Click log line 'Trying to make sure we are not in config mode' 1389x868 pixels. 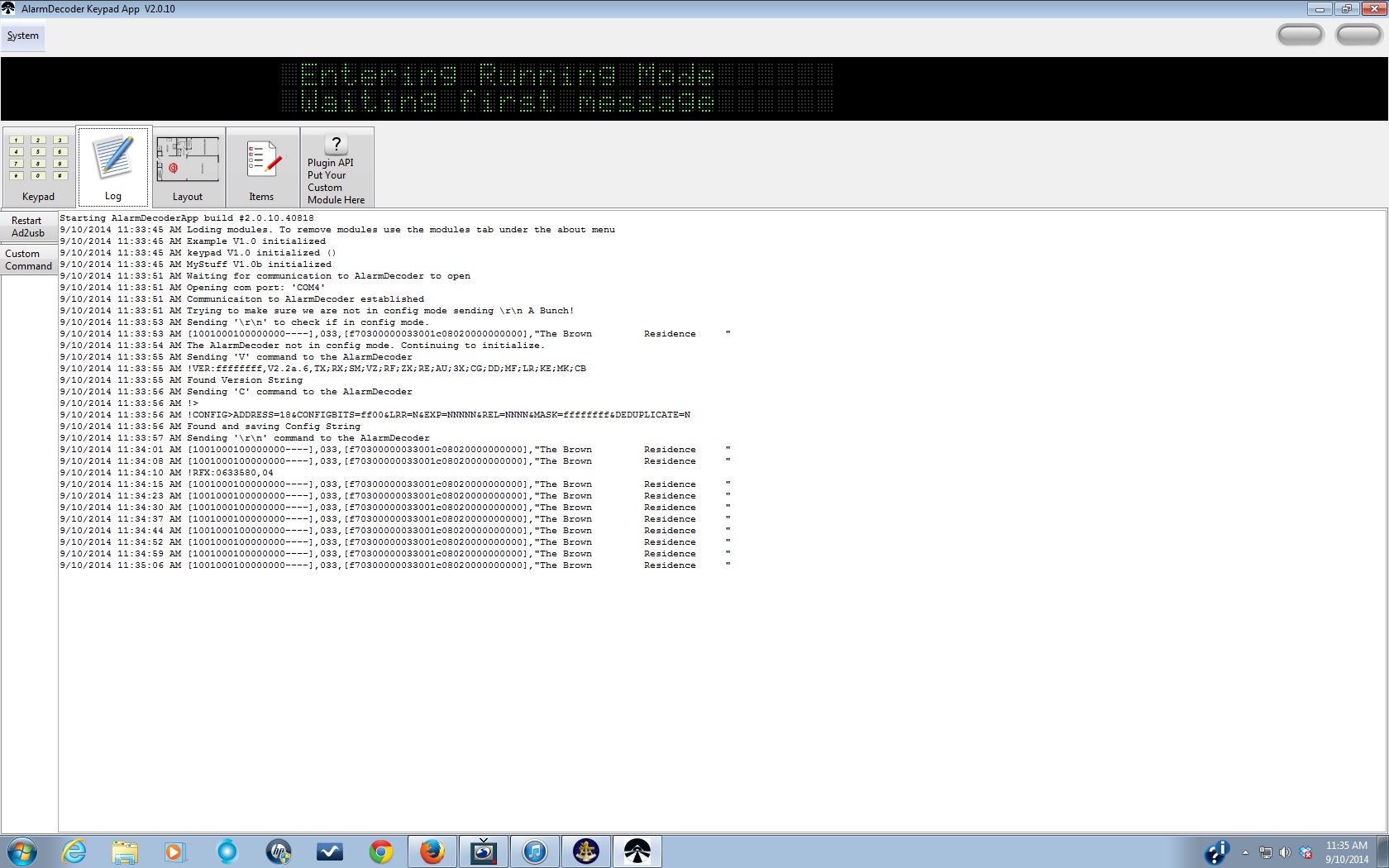coord(317,311)
